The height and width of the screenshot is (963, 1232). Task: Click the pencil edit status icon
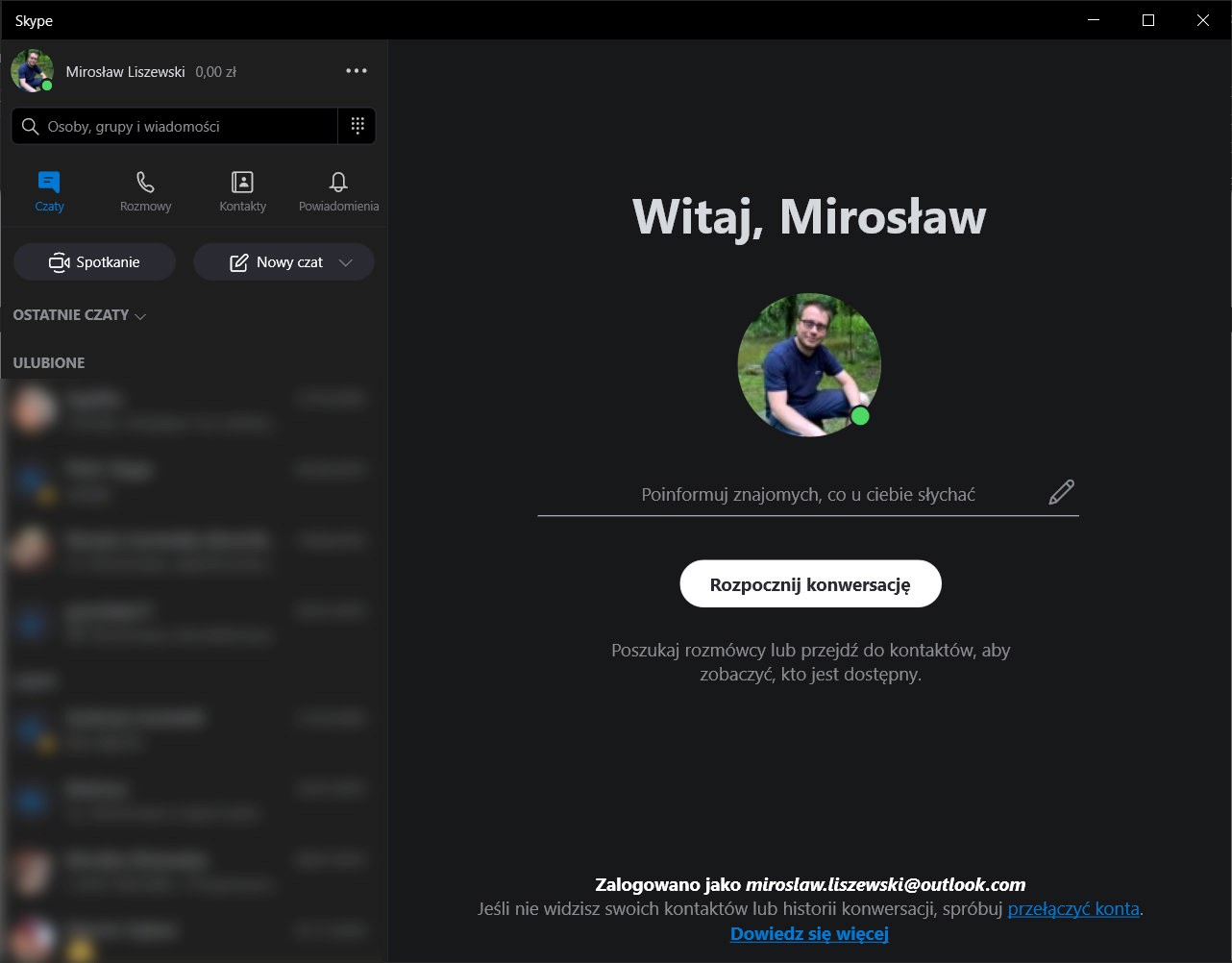click(x=1061, y=492)
